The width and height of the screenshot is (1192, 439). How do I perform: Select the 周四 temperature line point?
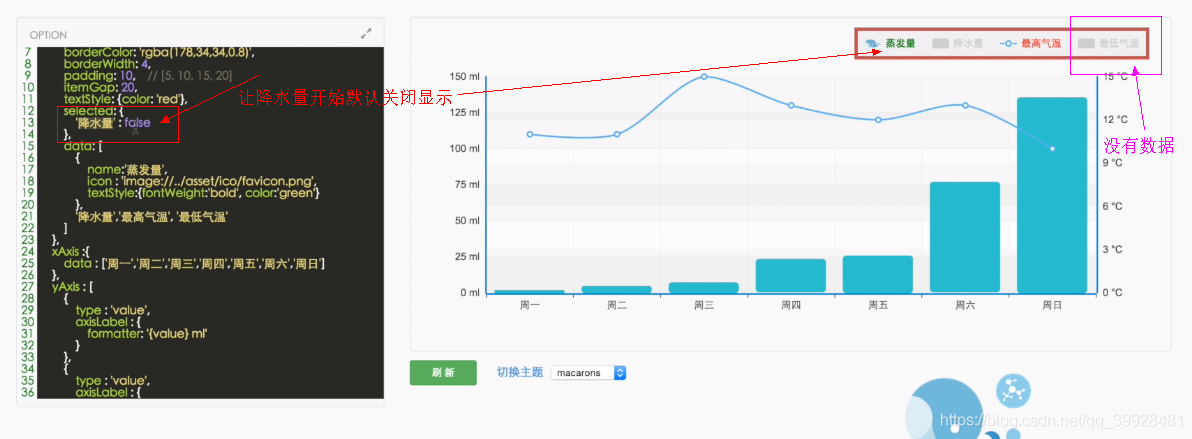click(x=791, y=105)
